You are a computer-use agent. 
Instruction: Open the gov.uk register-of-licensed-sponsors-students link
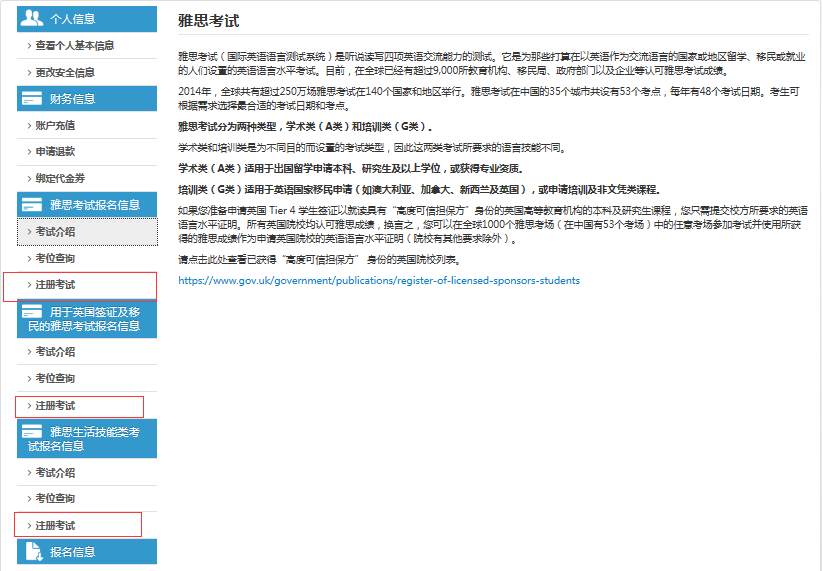click(379, 281)
